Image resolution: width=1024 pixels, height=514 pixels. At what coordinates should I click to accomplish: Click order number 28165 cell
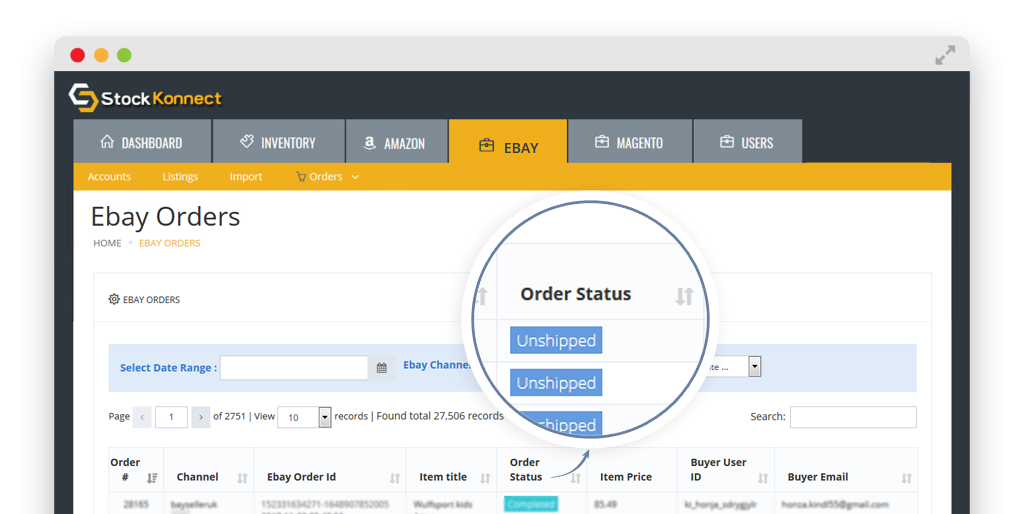pos(136,504)
